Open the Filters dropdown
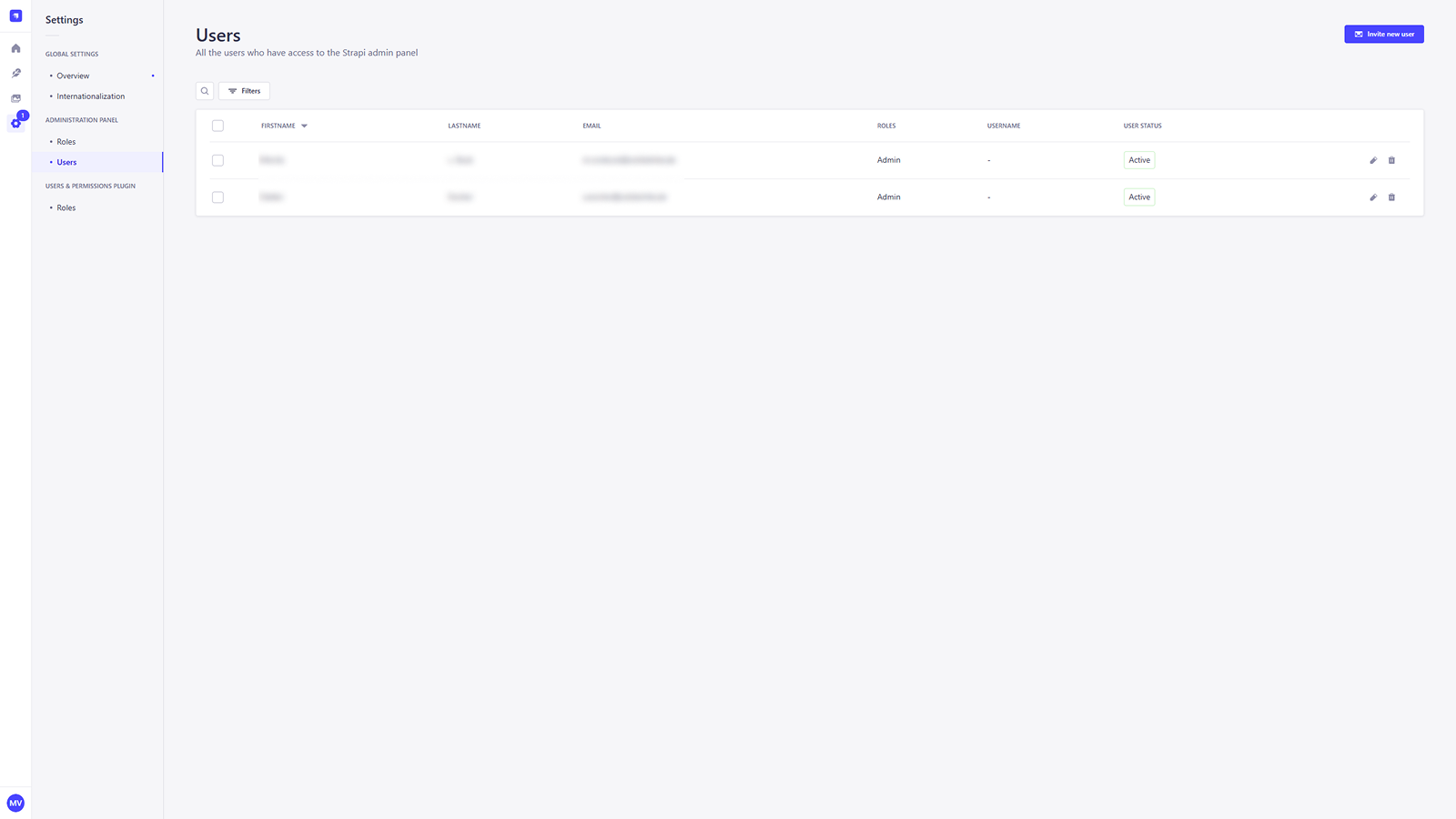The width and height of the screenshot is (1456, 819). [x=244, y=90]
